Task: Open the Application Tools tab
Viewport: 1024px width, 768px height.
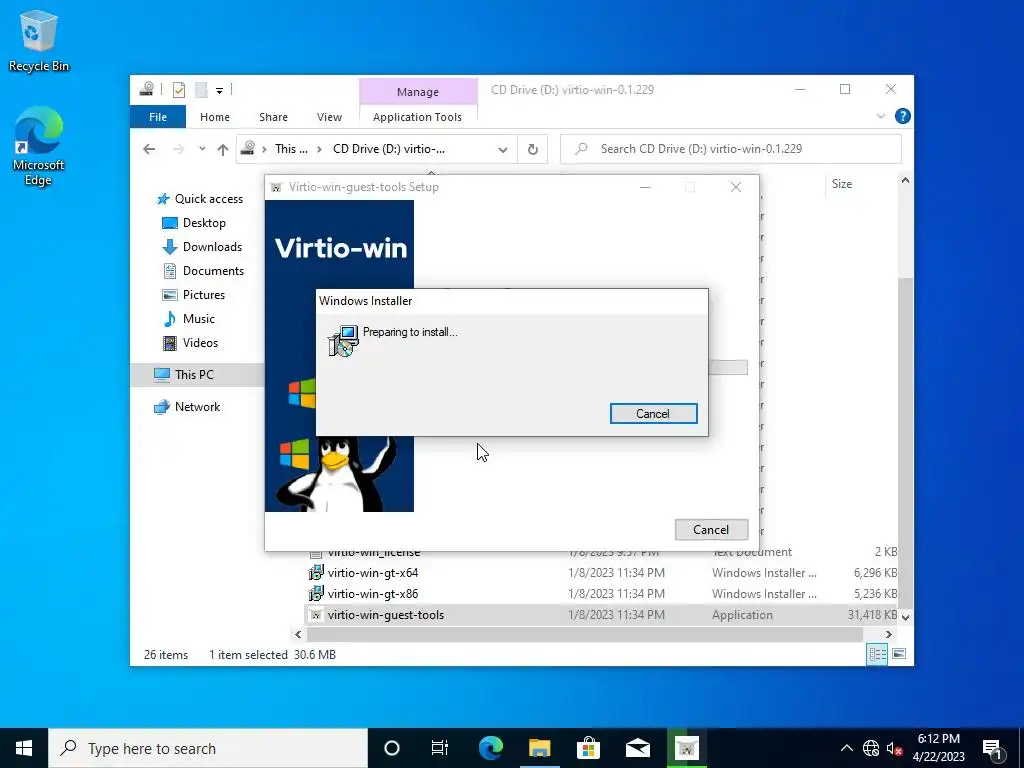Action: [417, 117]
